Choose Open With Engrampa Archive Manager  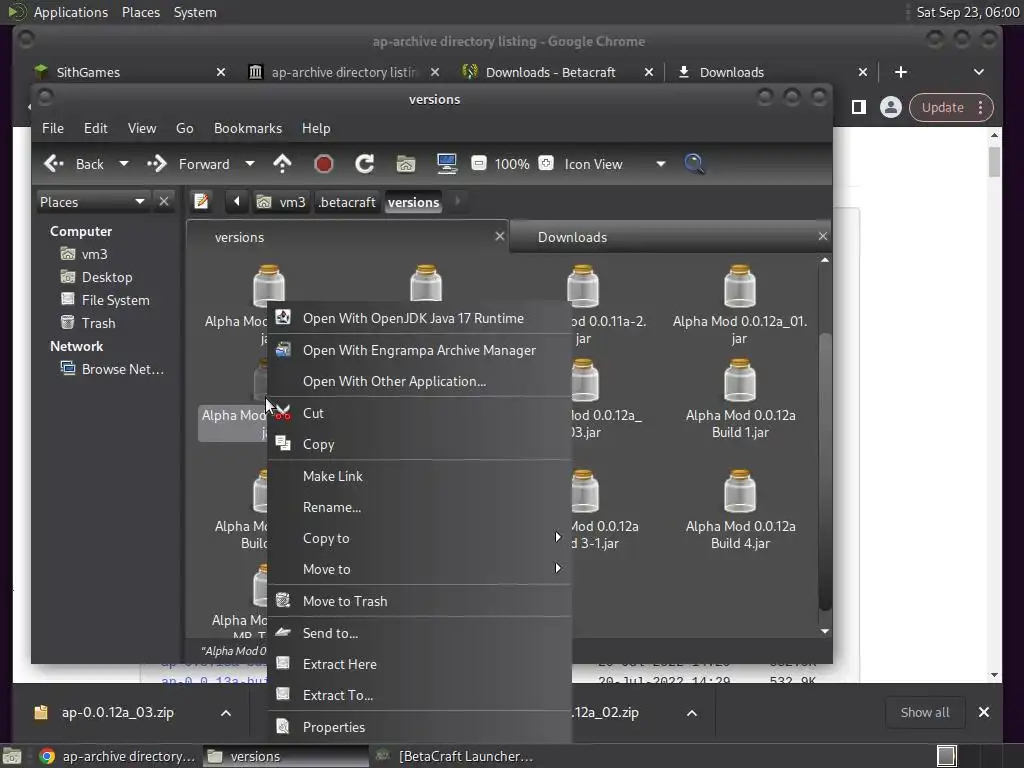(x=419, y=350)
